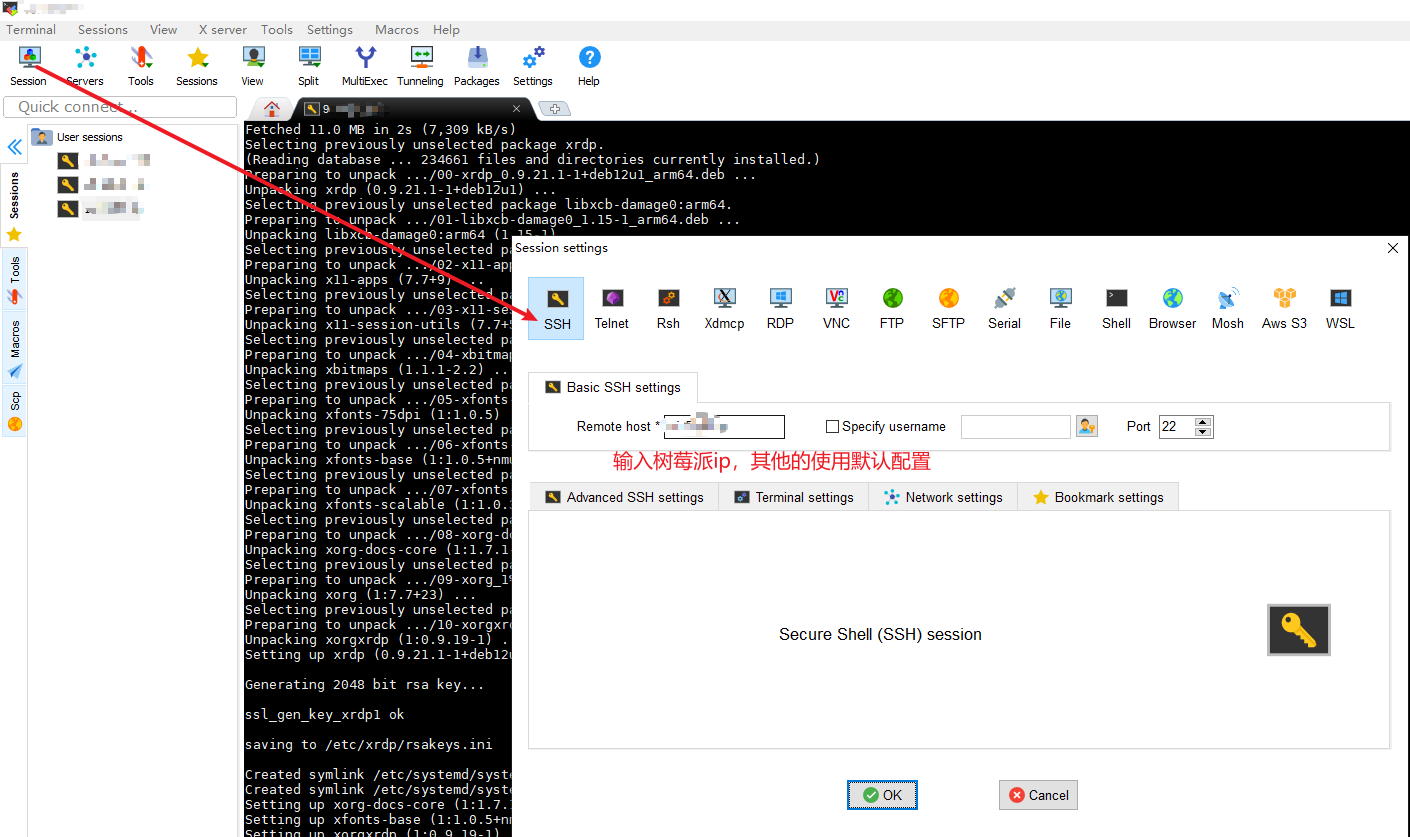Choose the Xdmcp session type
Screen dimensions: 1410x837
click(724, 309)
